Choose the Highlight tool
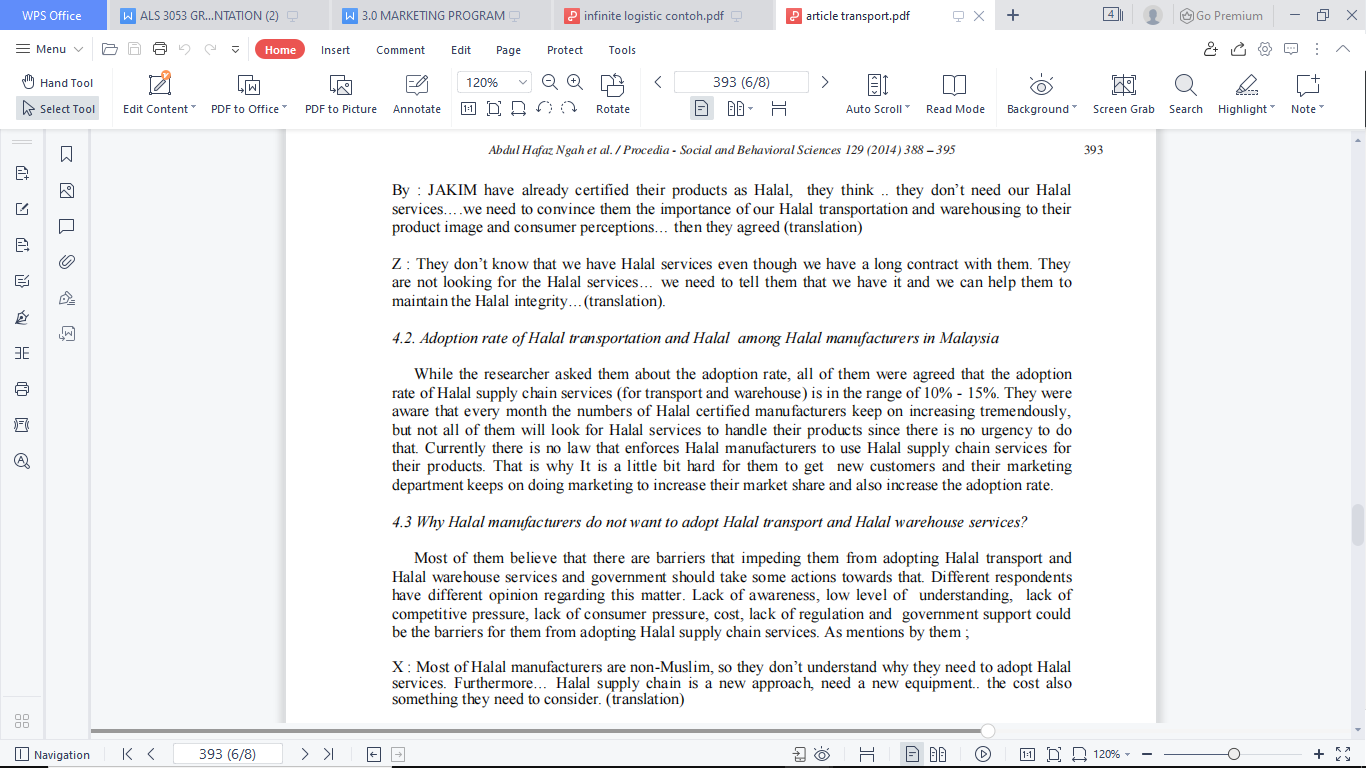1366x768 pixels. pyautogui.click(x=1246, y=94)
